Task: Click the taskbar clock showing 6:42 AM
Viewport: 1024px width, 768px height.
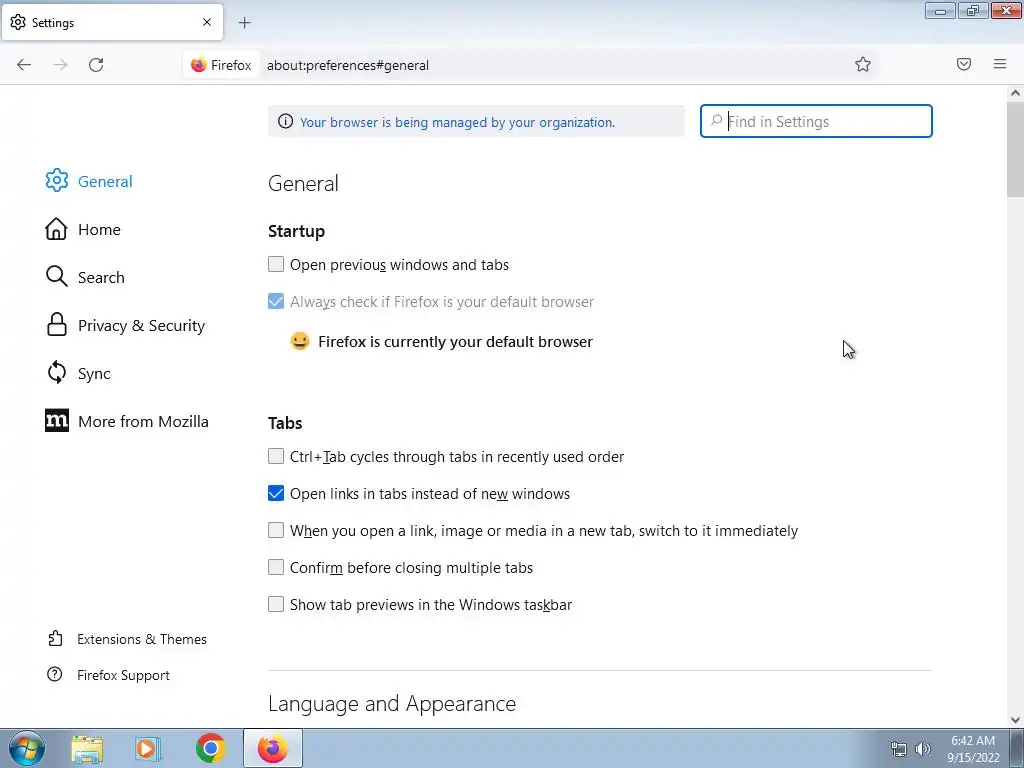Action: point(973,749)
